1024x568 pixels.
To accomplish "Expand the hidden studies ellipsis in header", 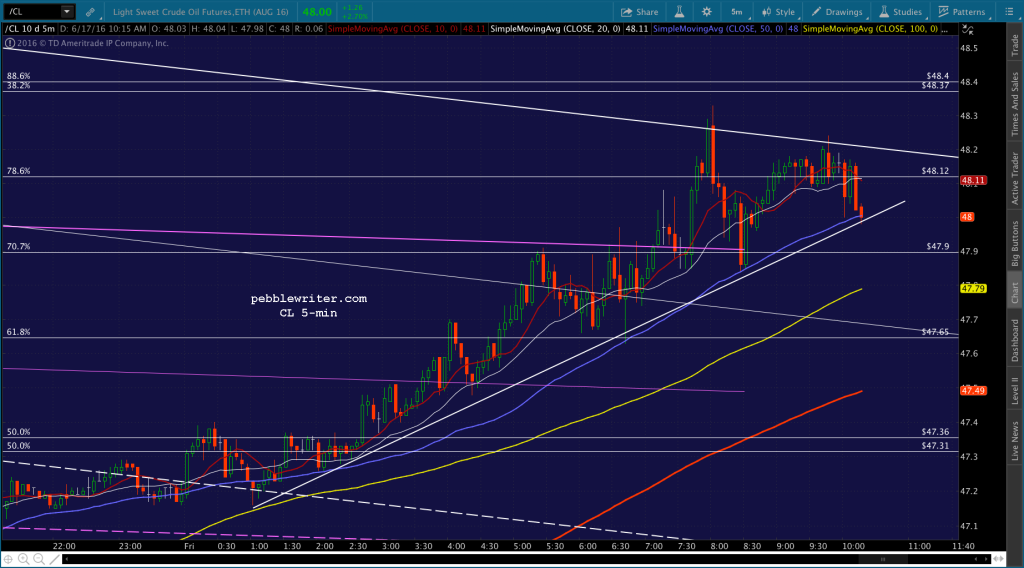I will (x=944, y=29).
